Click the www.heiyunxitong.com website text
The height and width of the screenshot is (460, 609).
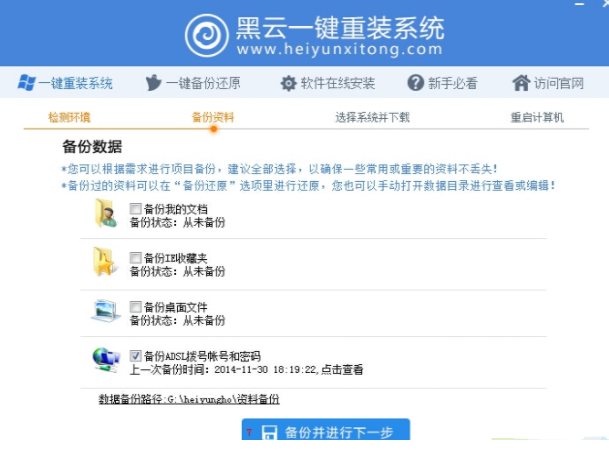tap(340, 49)
